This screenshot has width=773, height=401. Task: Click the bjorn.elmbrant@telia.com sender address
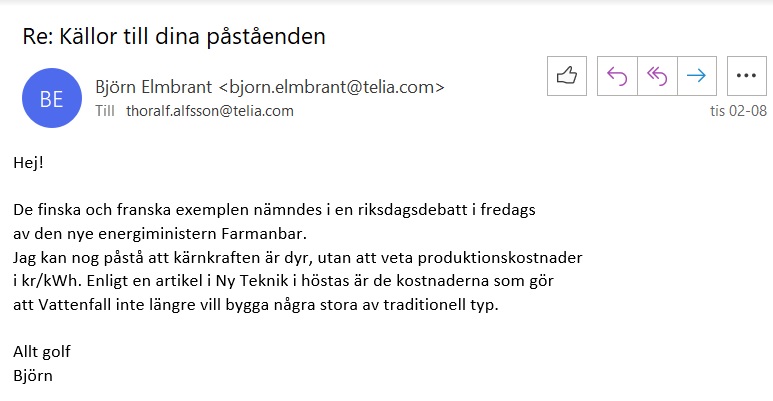click(x=331, y=86)
